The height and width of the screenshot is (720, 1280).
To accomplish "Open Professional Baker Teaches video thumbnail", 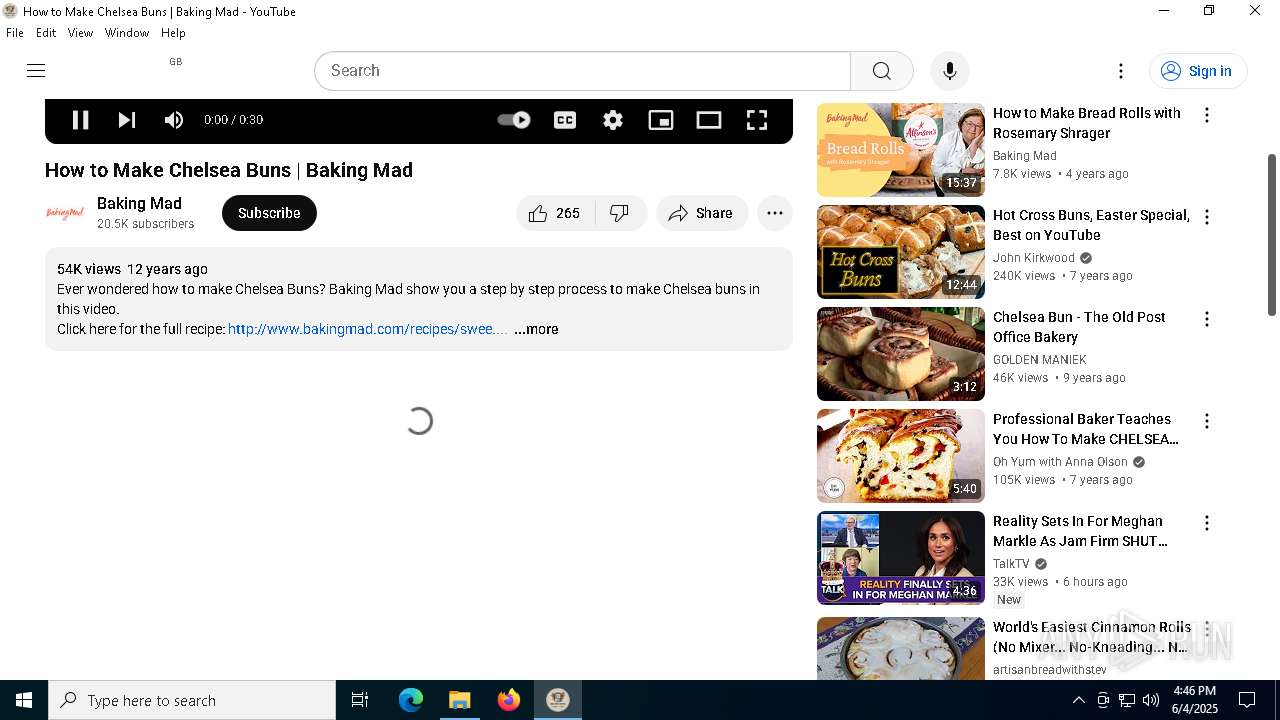I will click(901, 456).
